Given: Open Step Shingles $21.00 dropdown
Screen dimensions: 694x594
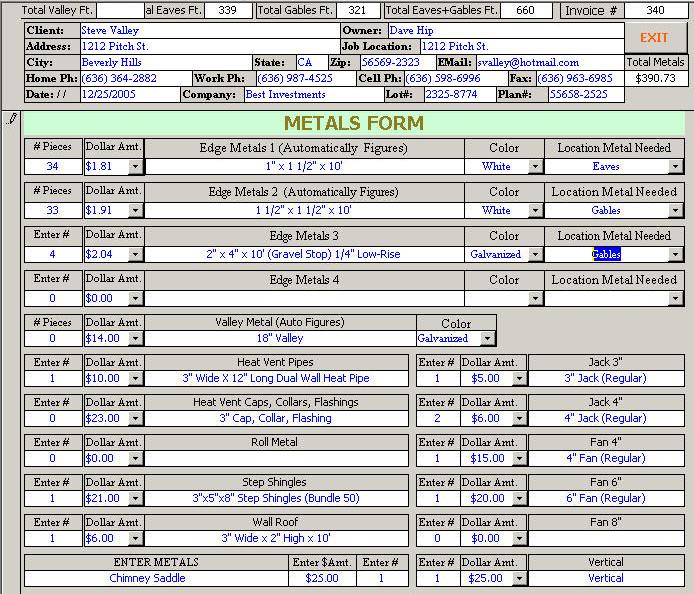Looking at the screenshot, I should [x=135, y=498].
